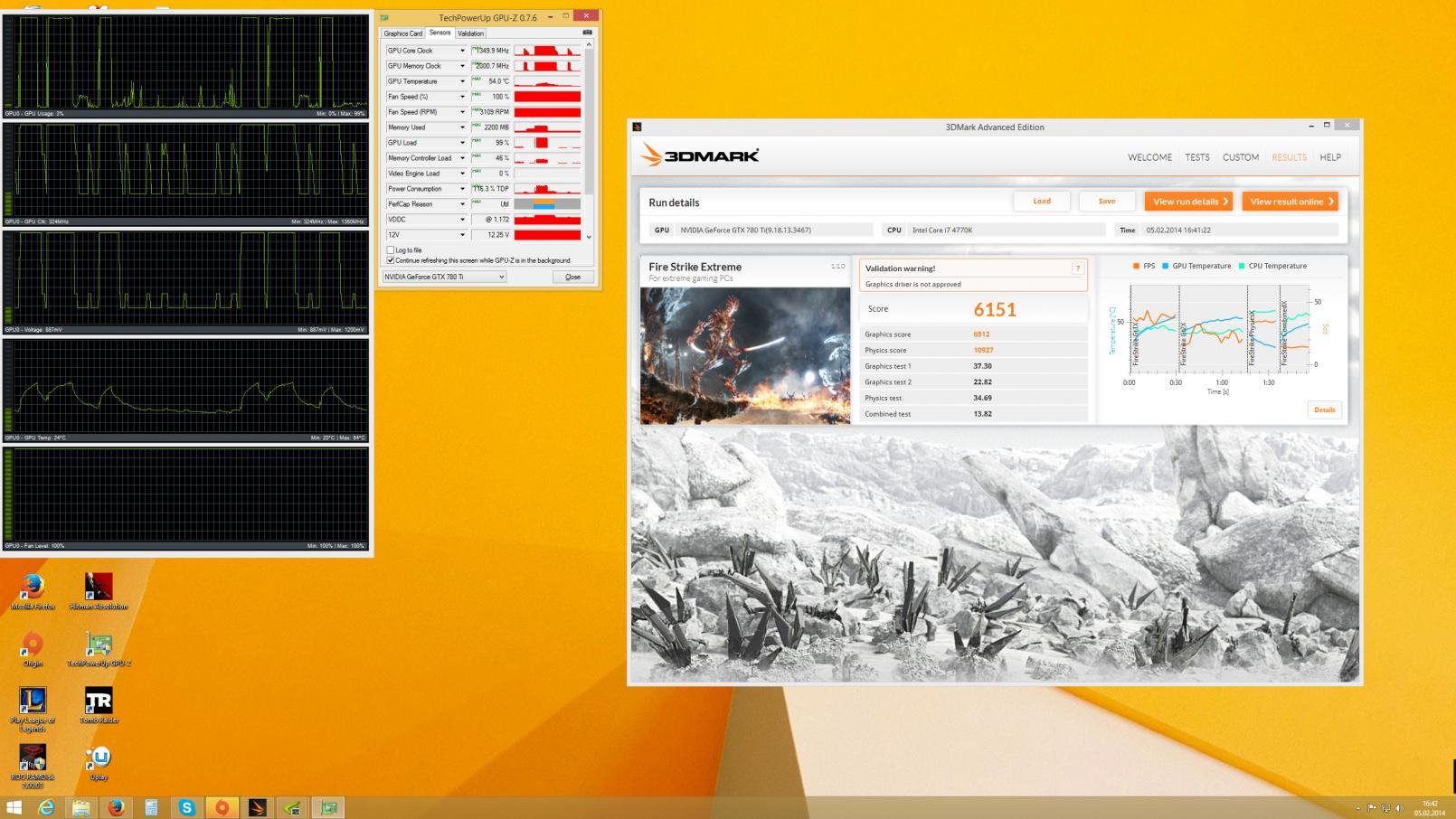
Task: Switch to Origin on the taskbar
Action: pyautogui.click(x=222, y=807)
